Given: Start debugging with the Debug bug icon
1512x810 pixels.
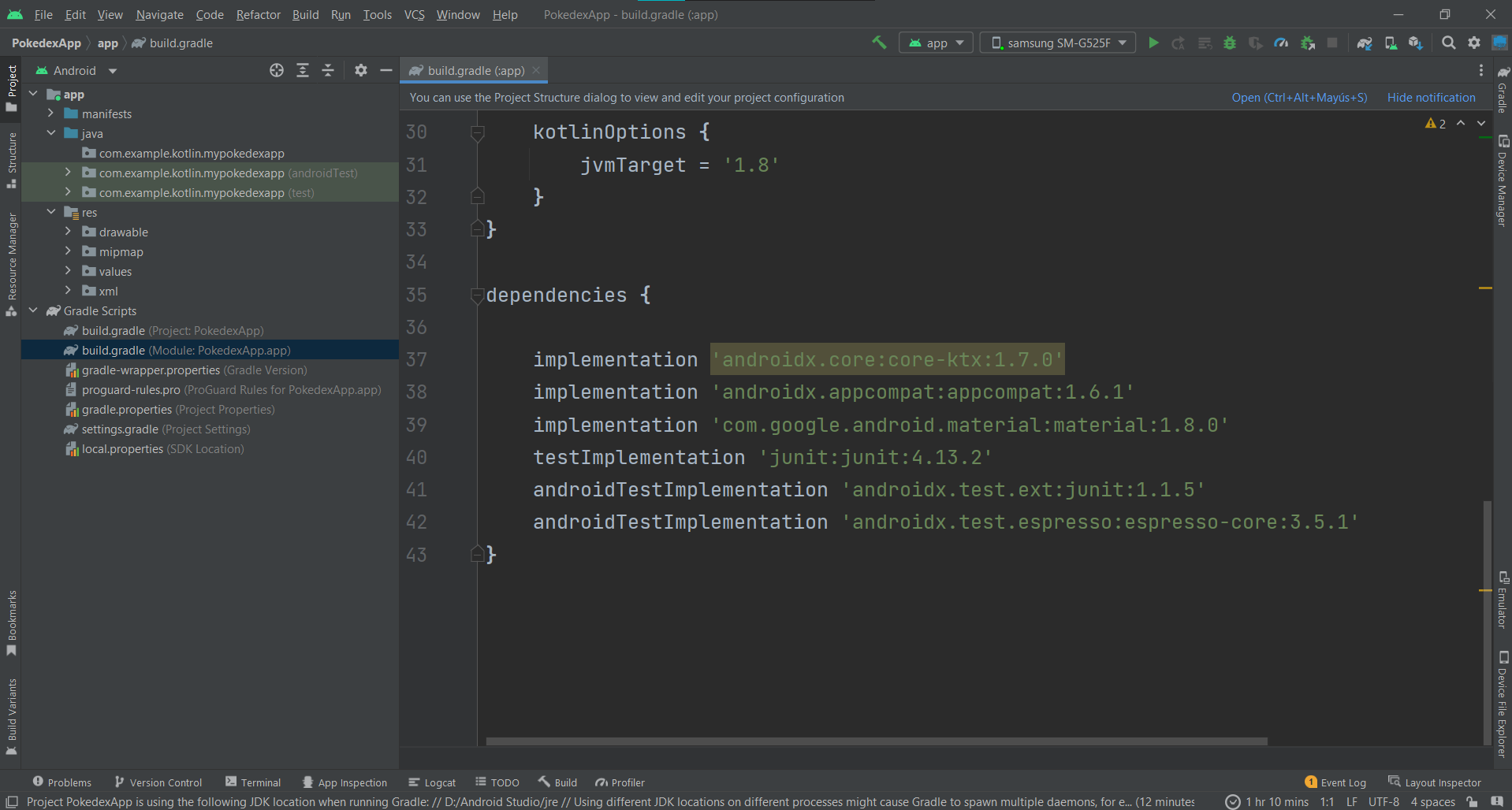Looking at the screenshot, I should (x=1229, y=43).
